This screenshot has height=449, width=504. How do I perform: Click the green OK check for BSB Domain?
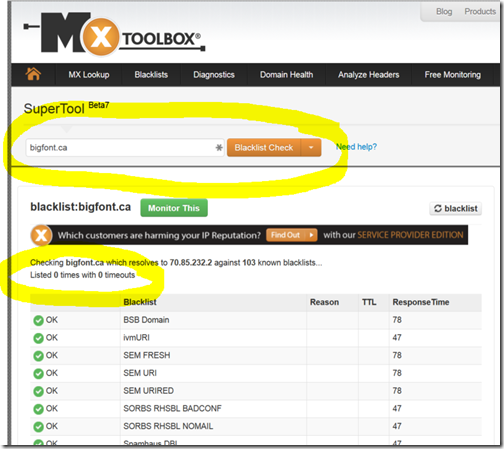click(x=38, y=321)
